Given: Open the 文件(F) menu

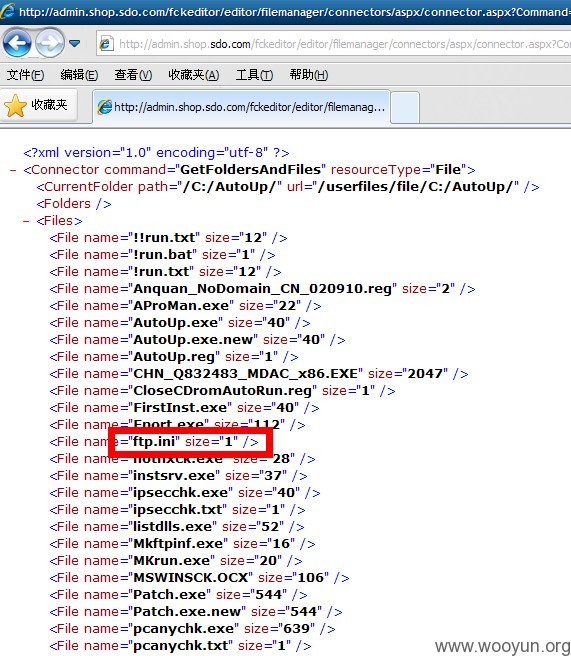Looking at the screenshot, I should [25, 75].
